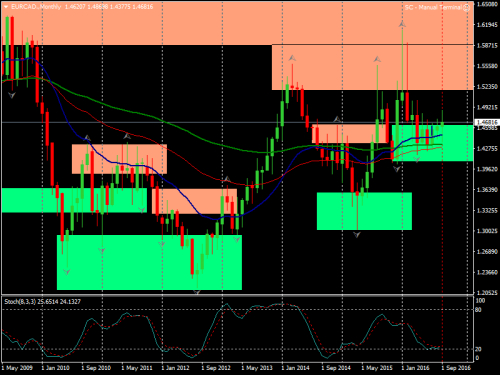500x375 pixels.
Task: Click the Stoch(8,3,3) indicator label
Action: coord(20,302)
